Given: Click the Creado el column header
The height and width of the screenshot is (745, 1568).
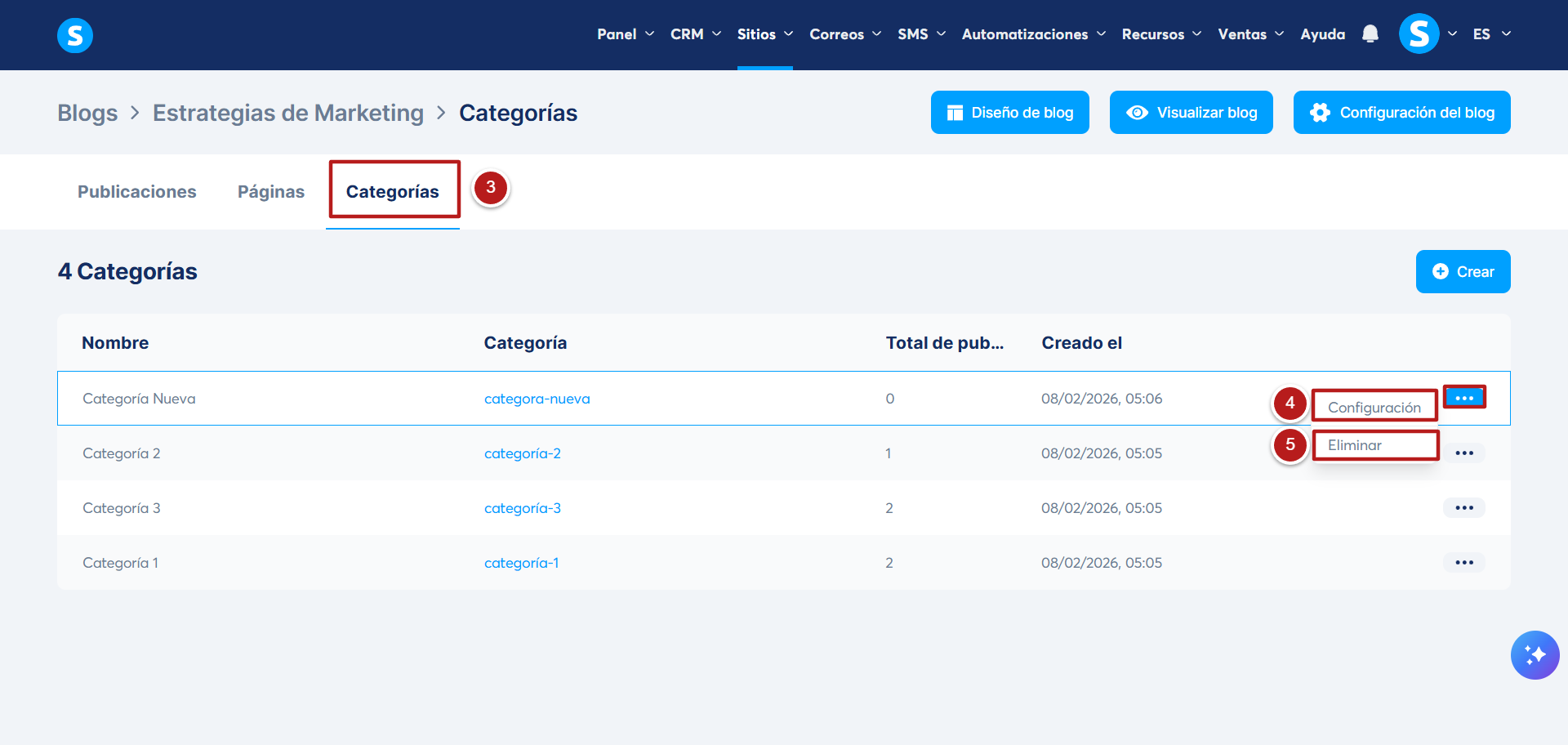Looking at the screenshot, I should coord(1082,343).
